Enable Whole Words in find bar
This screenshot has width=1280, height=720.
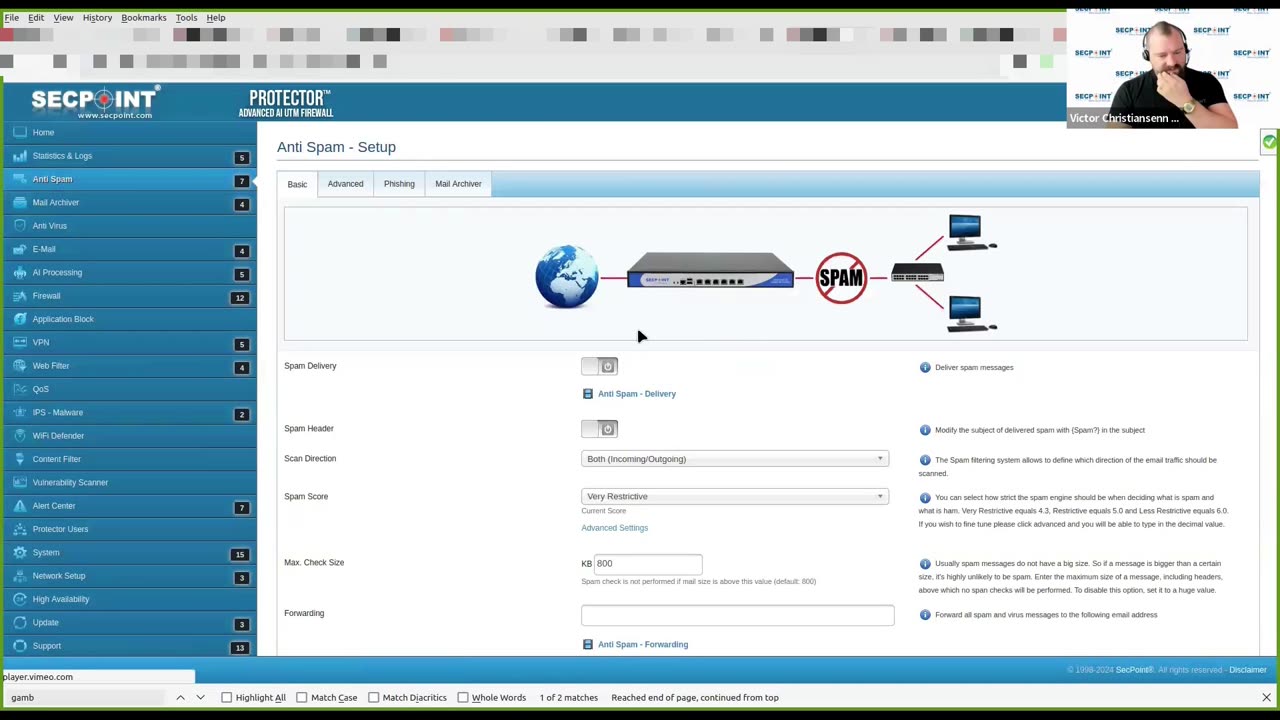[463, 697]
